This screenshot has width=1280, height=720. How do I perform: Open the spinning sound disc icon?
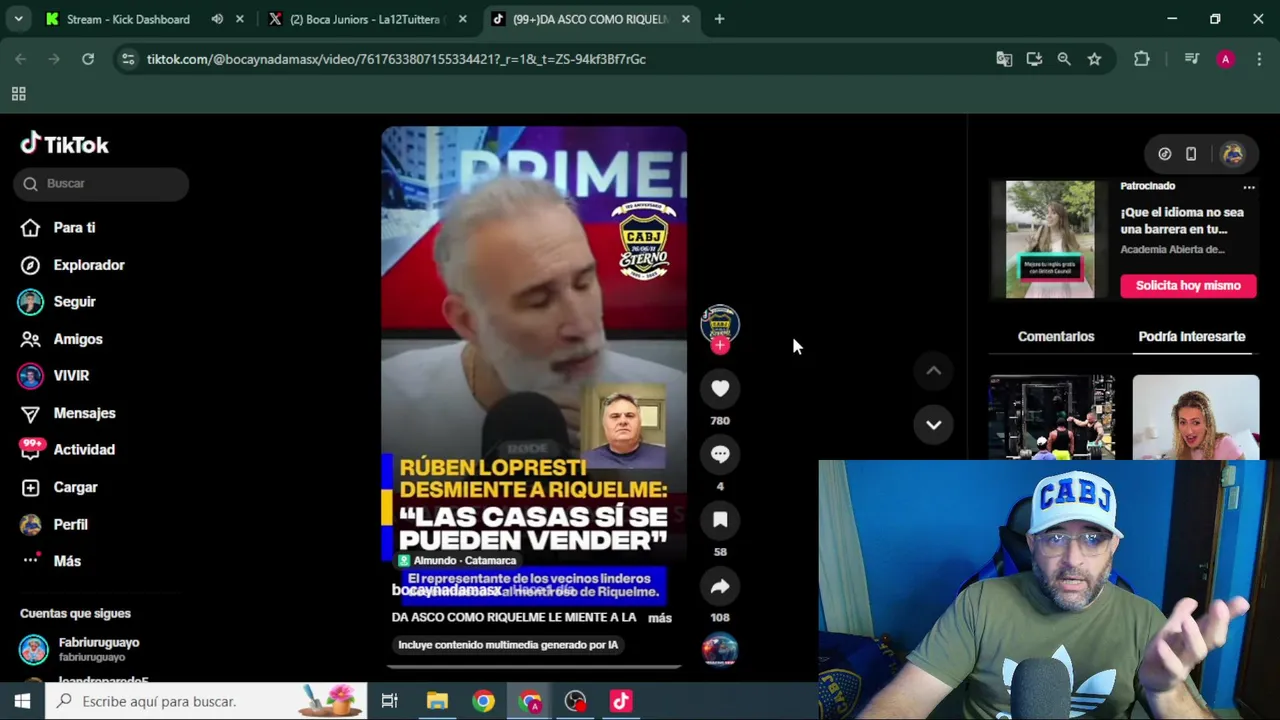pyautogui.click(x=720, y=650)
